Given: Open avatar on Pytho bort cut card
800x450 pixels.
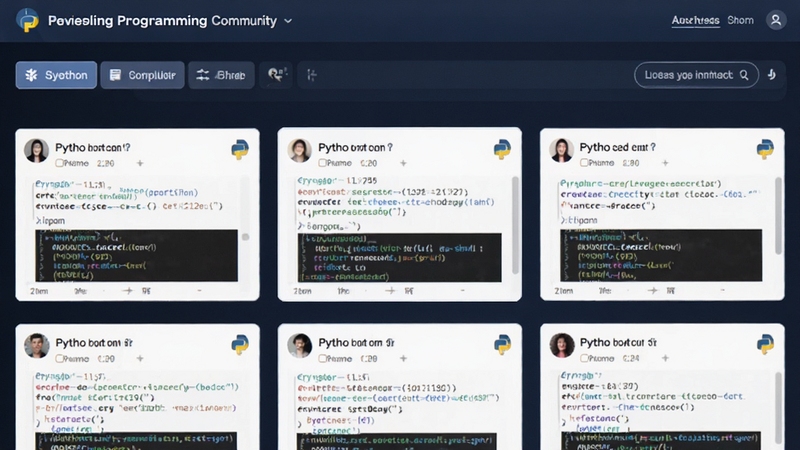Looking at the screenshot, I should pos(562,345).
